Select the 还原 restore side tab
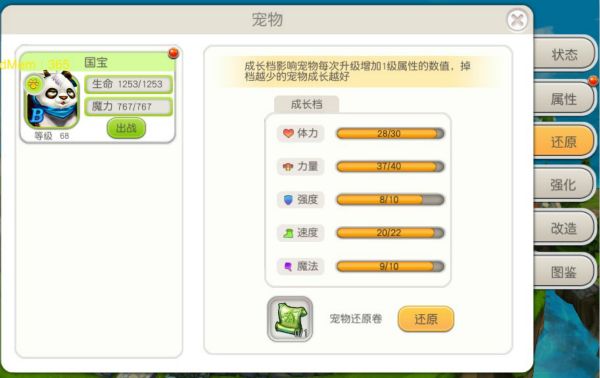The image size is (600, 378). pyautogui.click(x=564, y=142)
